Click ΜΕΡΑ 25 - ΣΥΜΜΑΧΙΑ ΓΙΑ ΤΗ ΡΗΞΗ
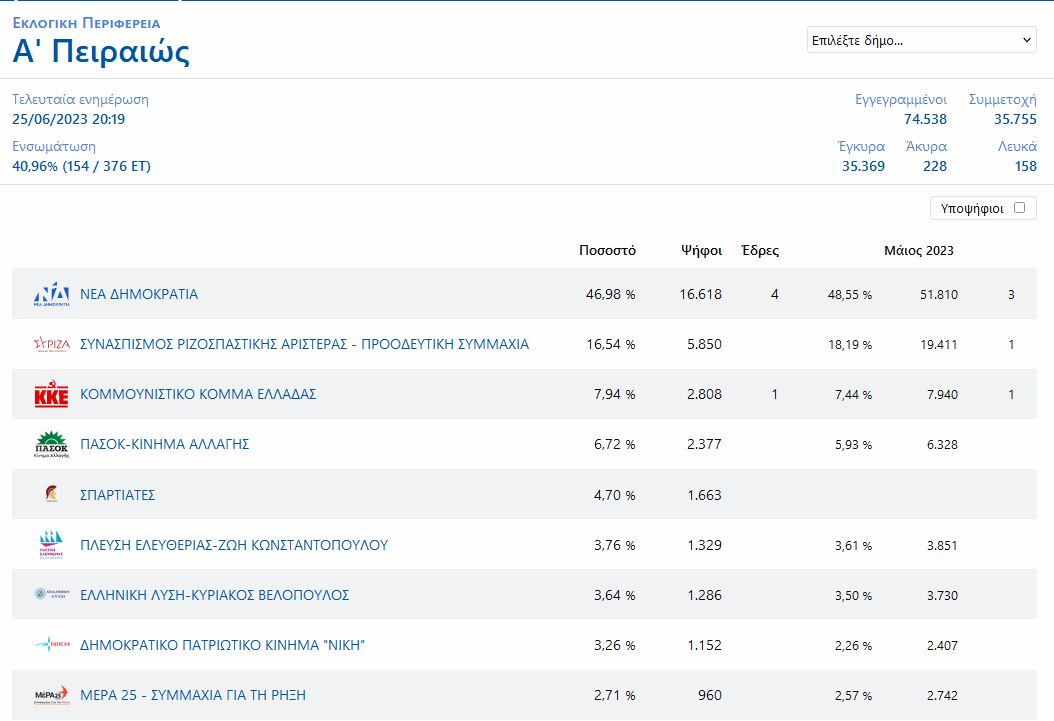This screenshot has width=1054, height=721. (x=193, y=695)
